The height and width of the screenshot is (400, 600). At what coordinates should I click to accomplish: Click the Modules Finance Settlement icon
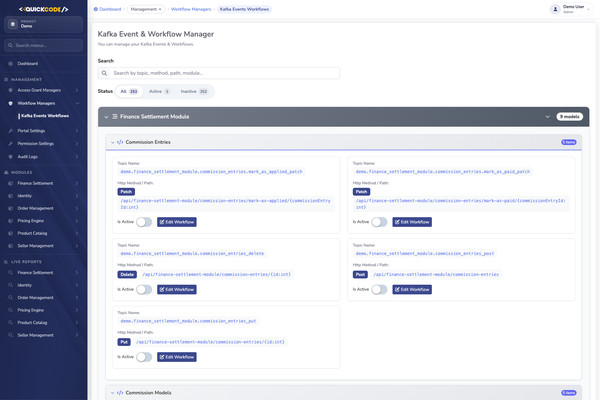pos(10,183)
